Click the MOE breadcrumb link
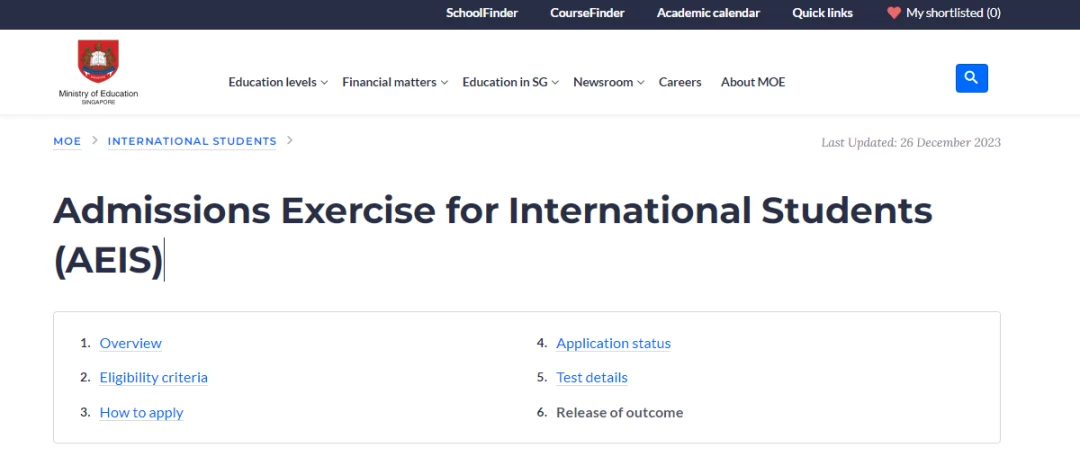 click(67, 141)
